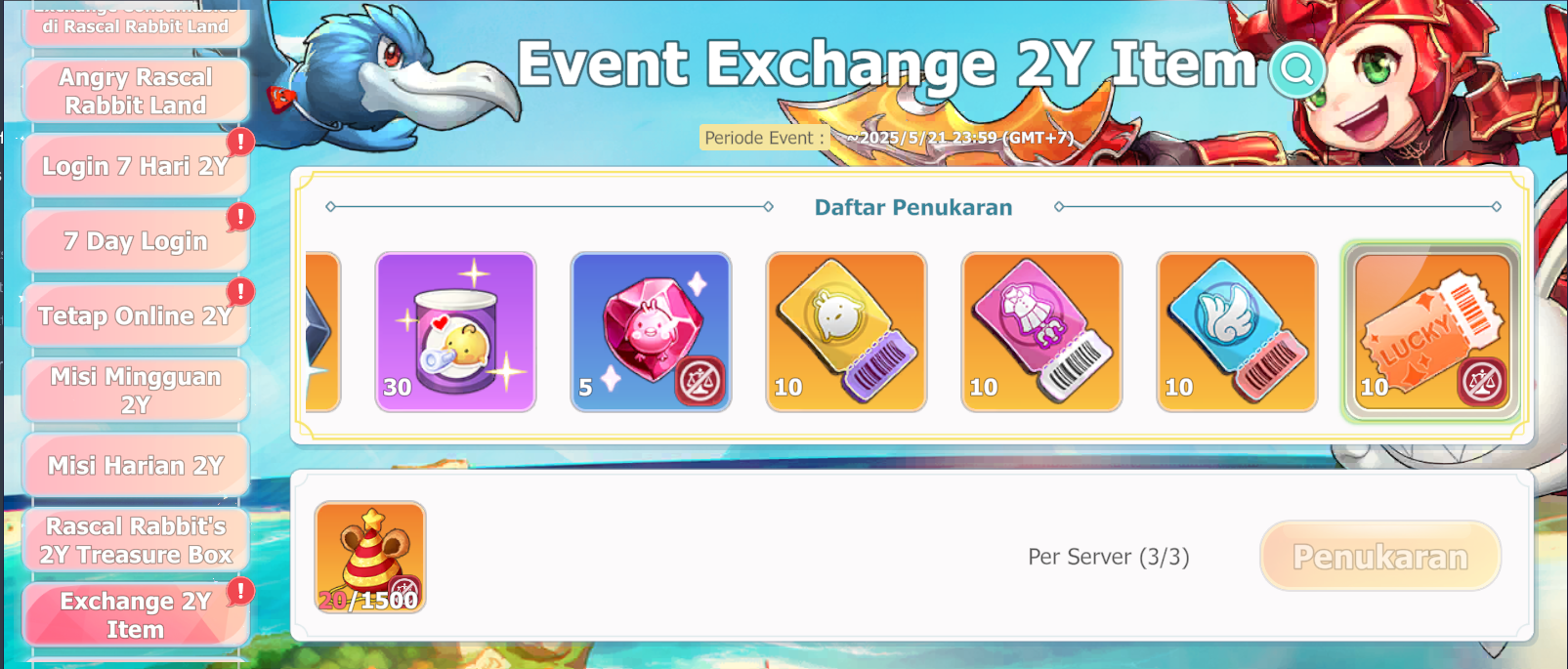Open the Angry Rascal Rabbit Land tab
The image size is (1568, 669).
tap(136, 91)
